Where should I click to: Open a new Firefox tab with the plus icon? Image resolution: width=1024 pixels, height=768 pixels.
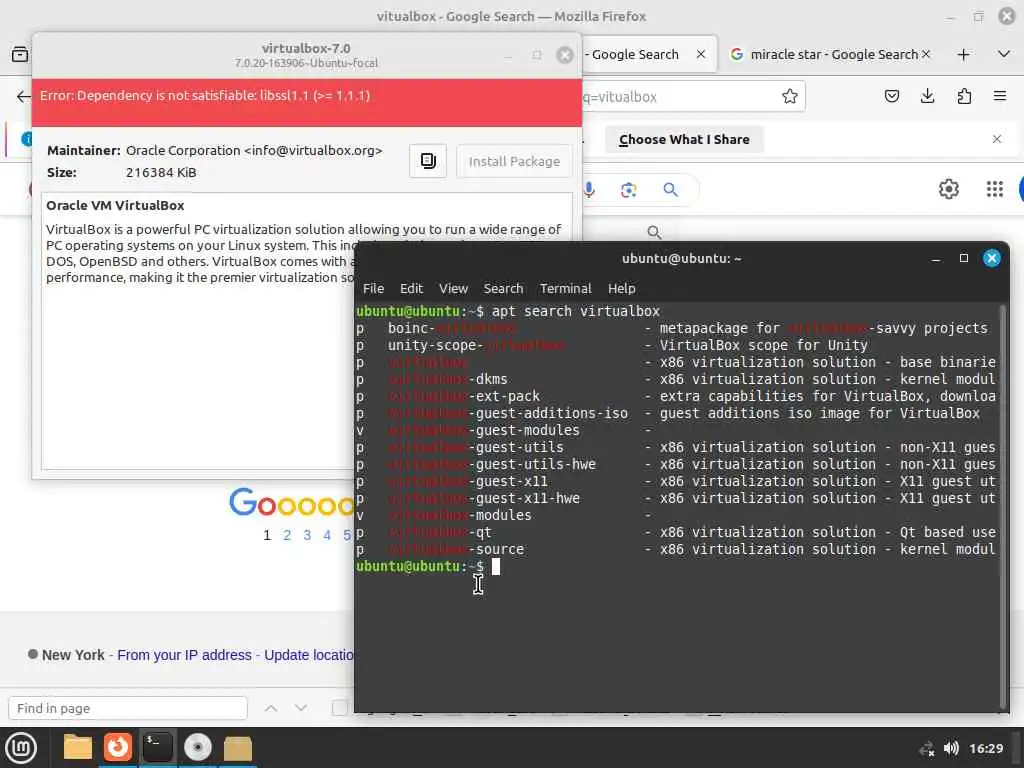point(963,54)
